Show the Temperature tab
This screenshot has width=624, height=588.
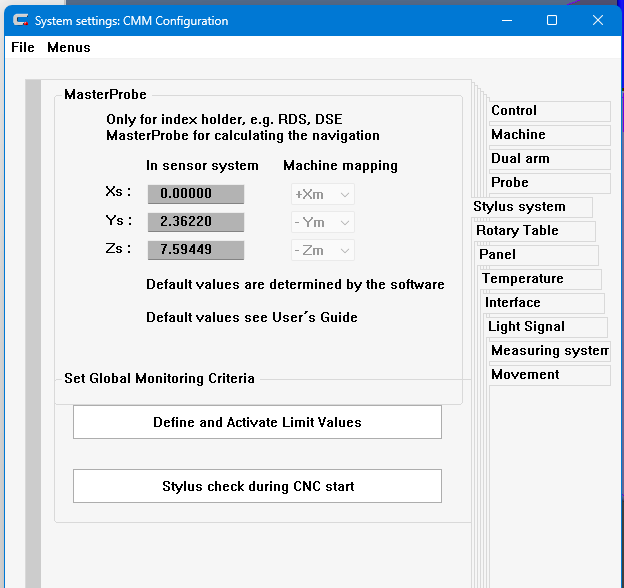pos(540,279)
